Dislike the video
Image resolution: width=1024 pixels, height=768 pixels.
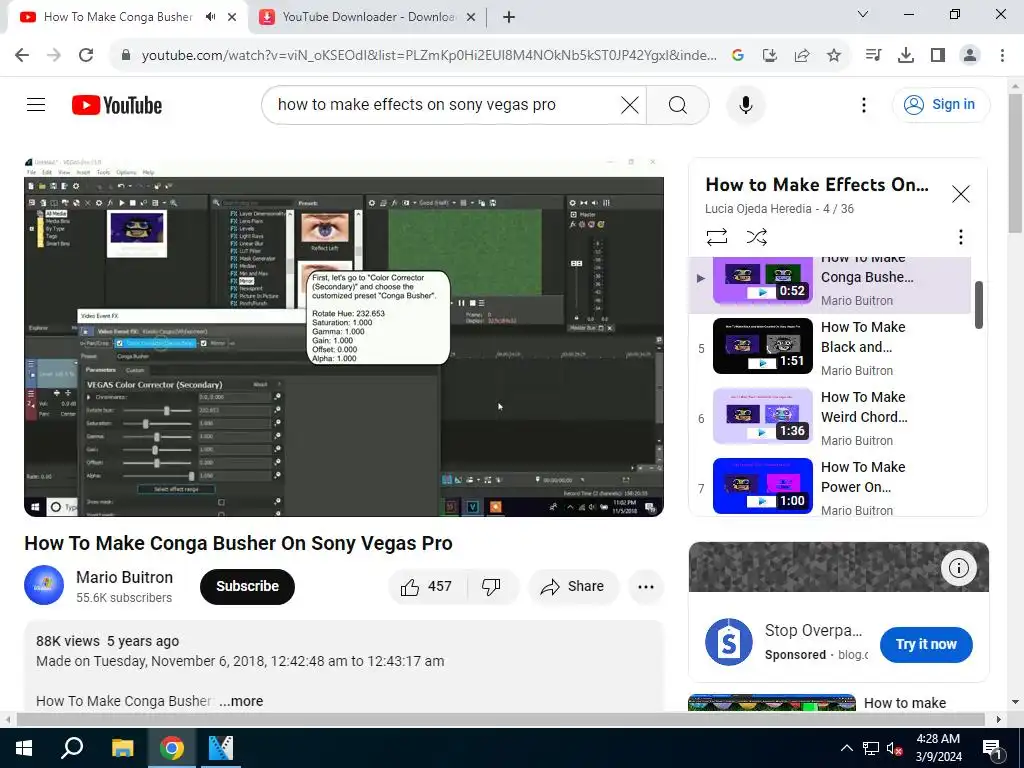point(491,586)
